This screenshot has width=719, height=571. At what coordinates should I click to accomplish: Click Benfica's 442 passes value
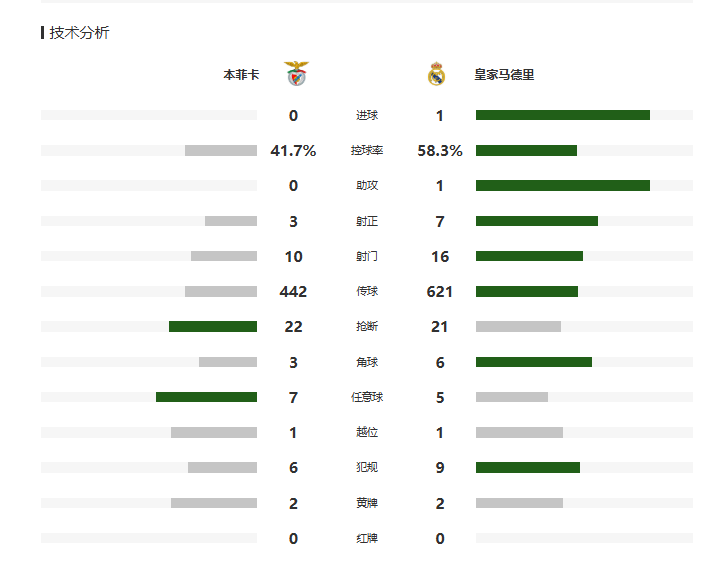click(293, 292)
